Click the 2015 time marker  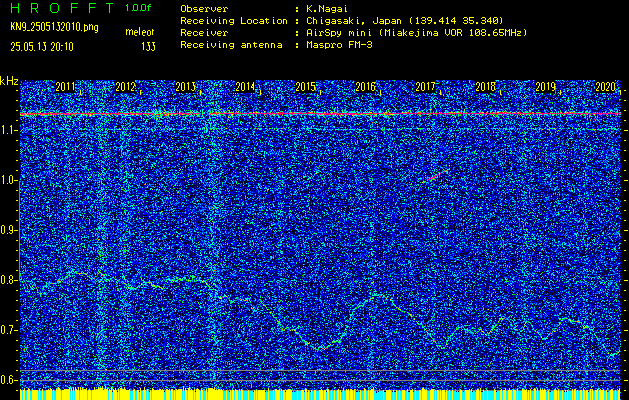click(x=305, y=87)
